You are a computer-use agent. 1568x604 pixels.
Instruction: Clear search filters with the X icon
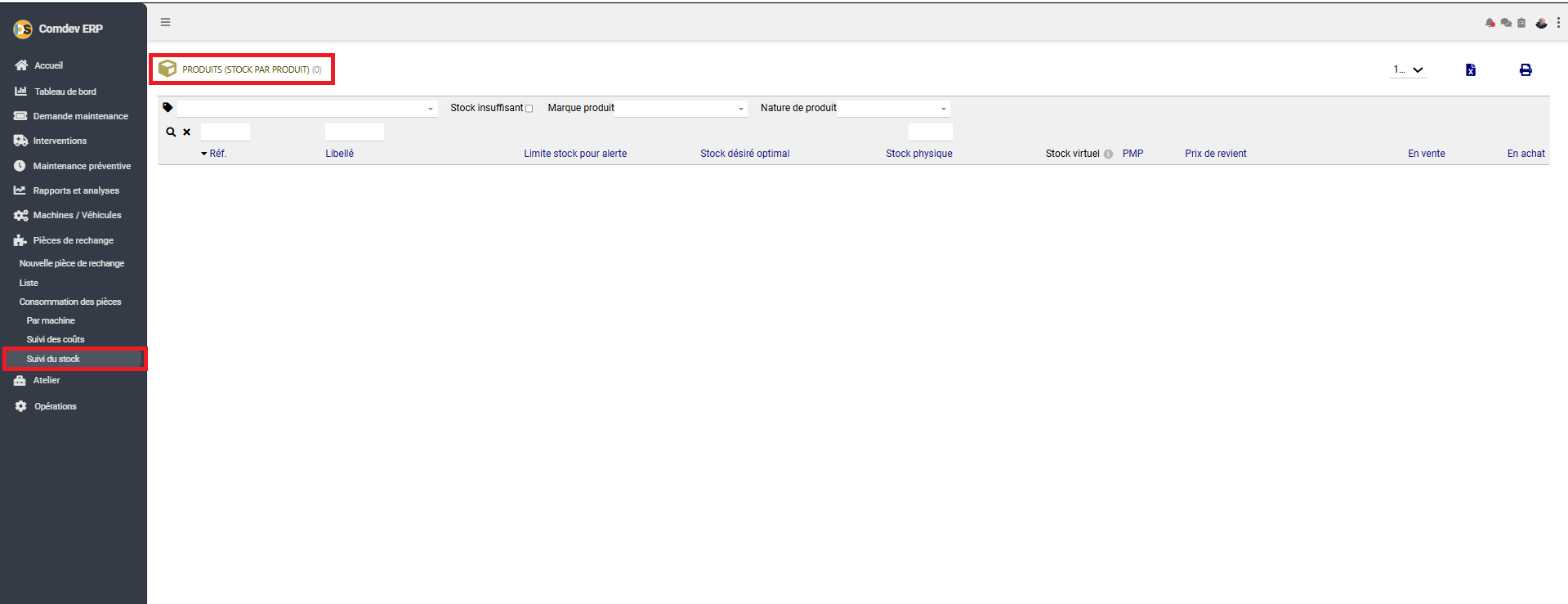[187, 132]
